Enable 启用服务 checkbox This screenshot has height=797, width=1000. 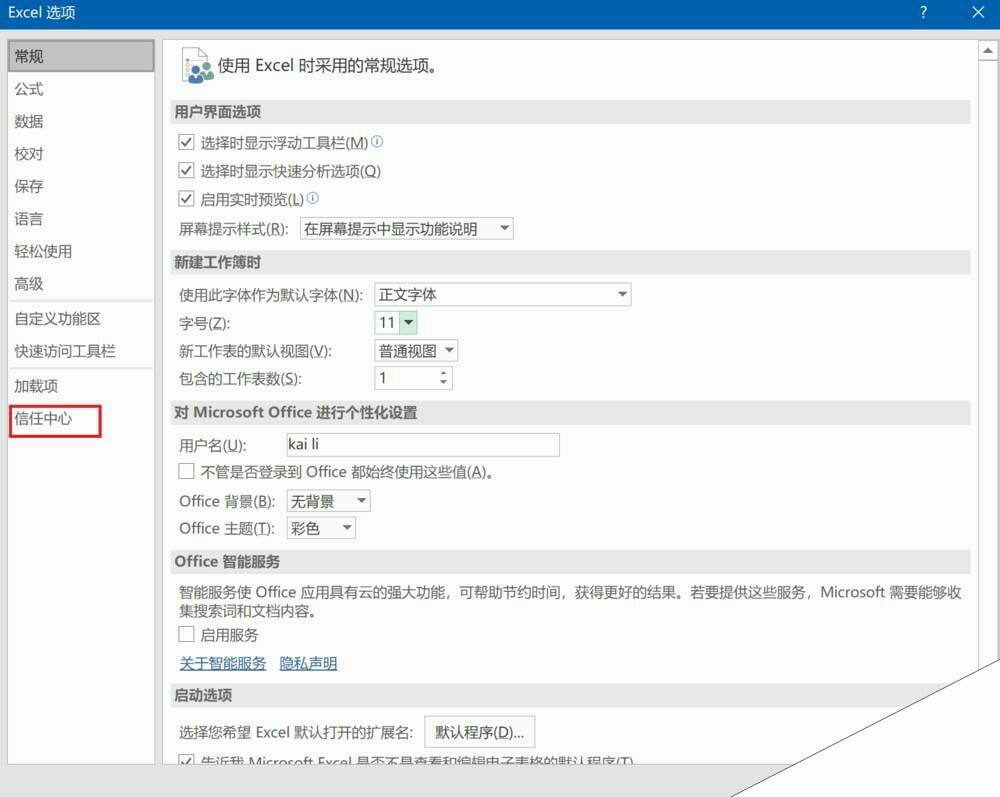[186, 634]
